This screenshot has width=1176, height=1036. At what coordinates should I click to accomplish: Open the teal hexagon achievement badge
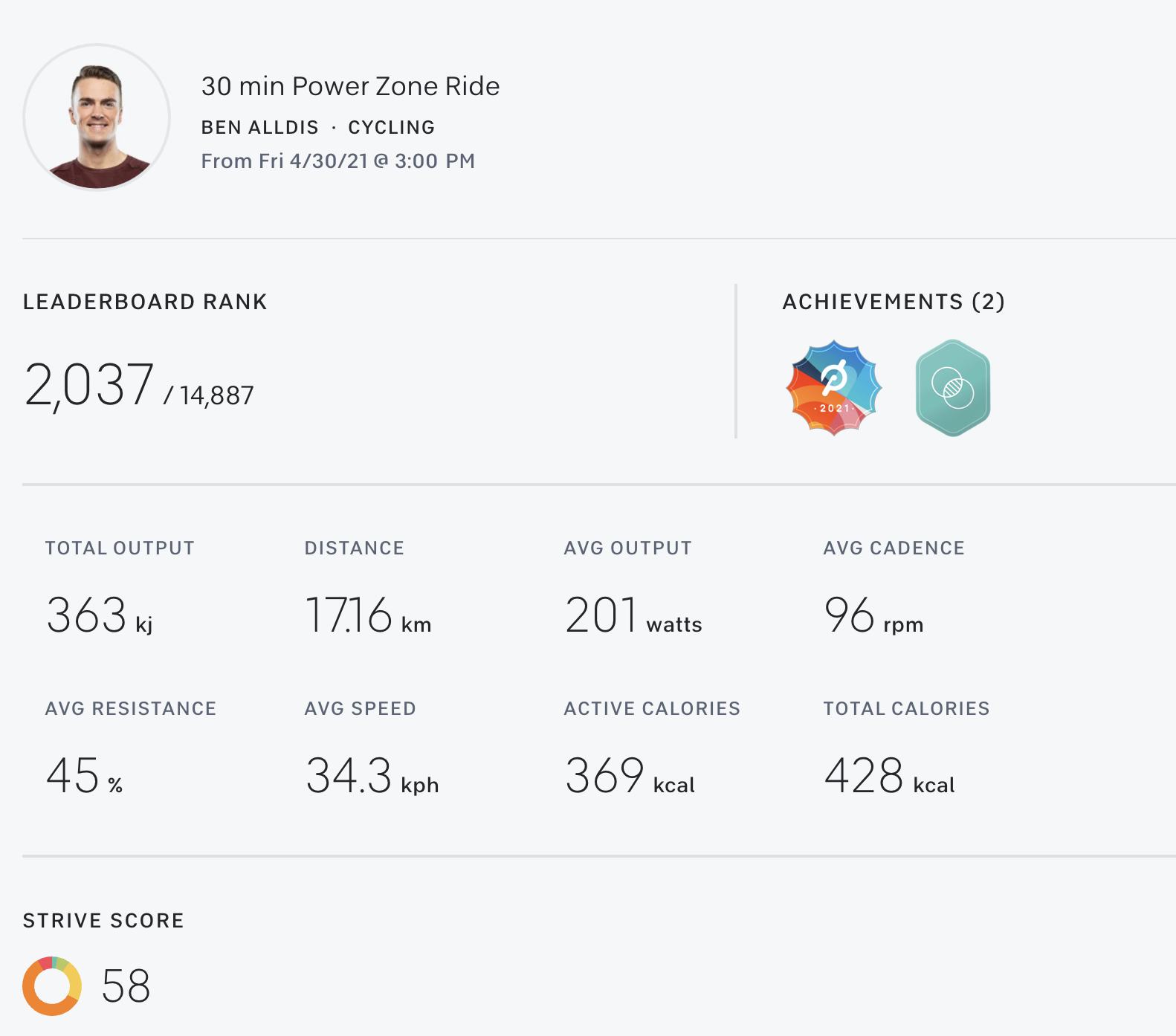[x=952, y=387]
